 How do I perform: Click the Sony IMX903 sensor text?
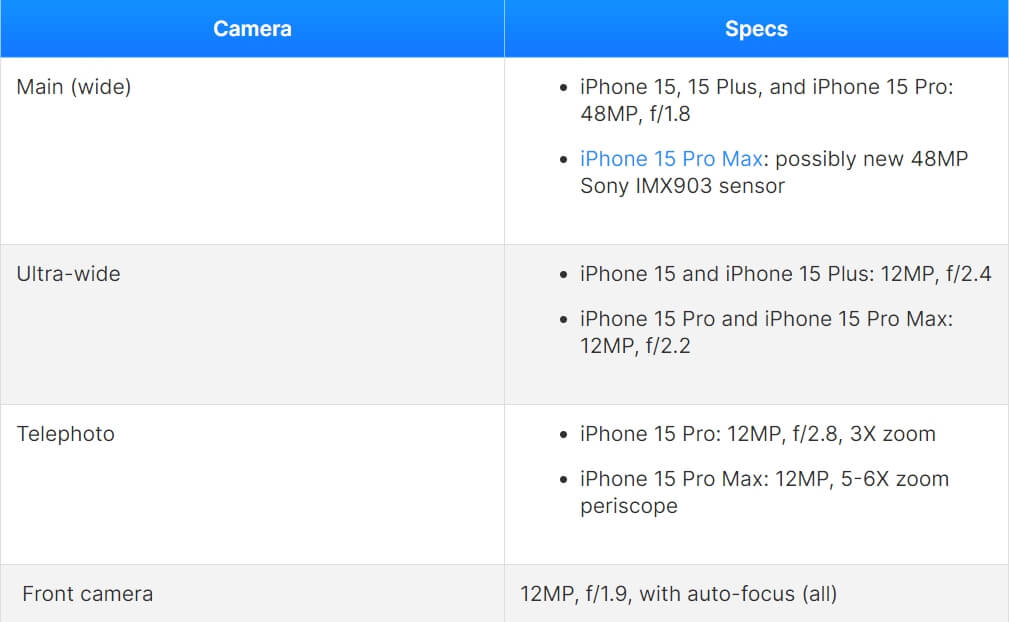tap(682, 186)
